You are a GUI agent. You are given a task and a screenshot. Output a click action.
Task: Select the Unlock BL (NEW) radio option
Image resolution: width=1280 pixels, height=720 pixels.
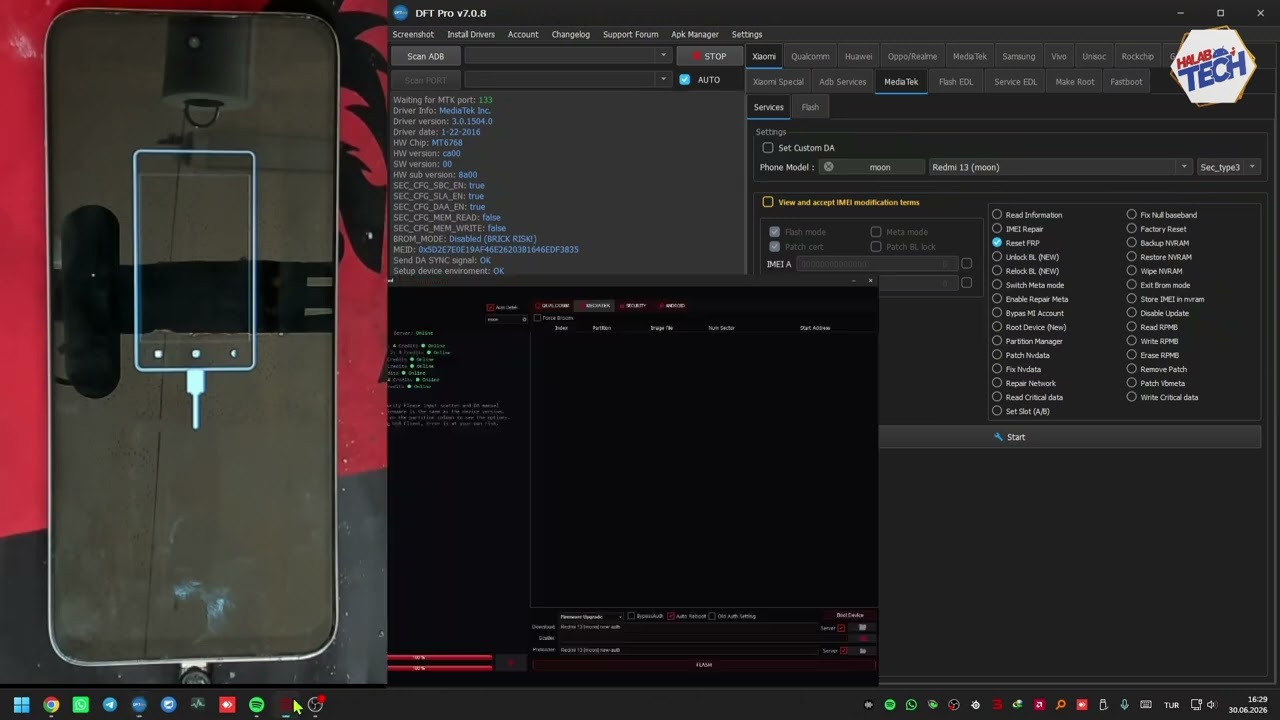pyautogui.click(x=997, y=257)
